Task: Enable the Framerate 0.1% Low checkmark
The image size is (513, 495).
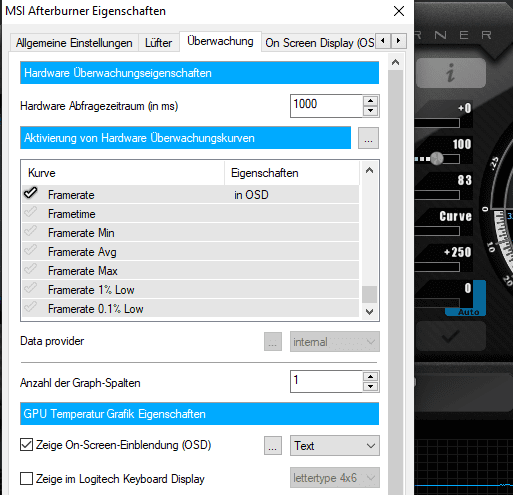Action: [30, 307]
